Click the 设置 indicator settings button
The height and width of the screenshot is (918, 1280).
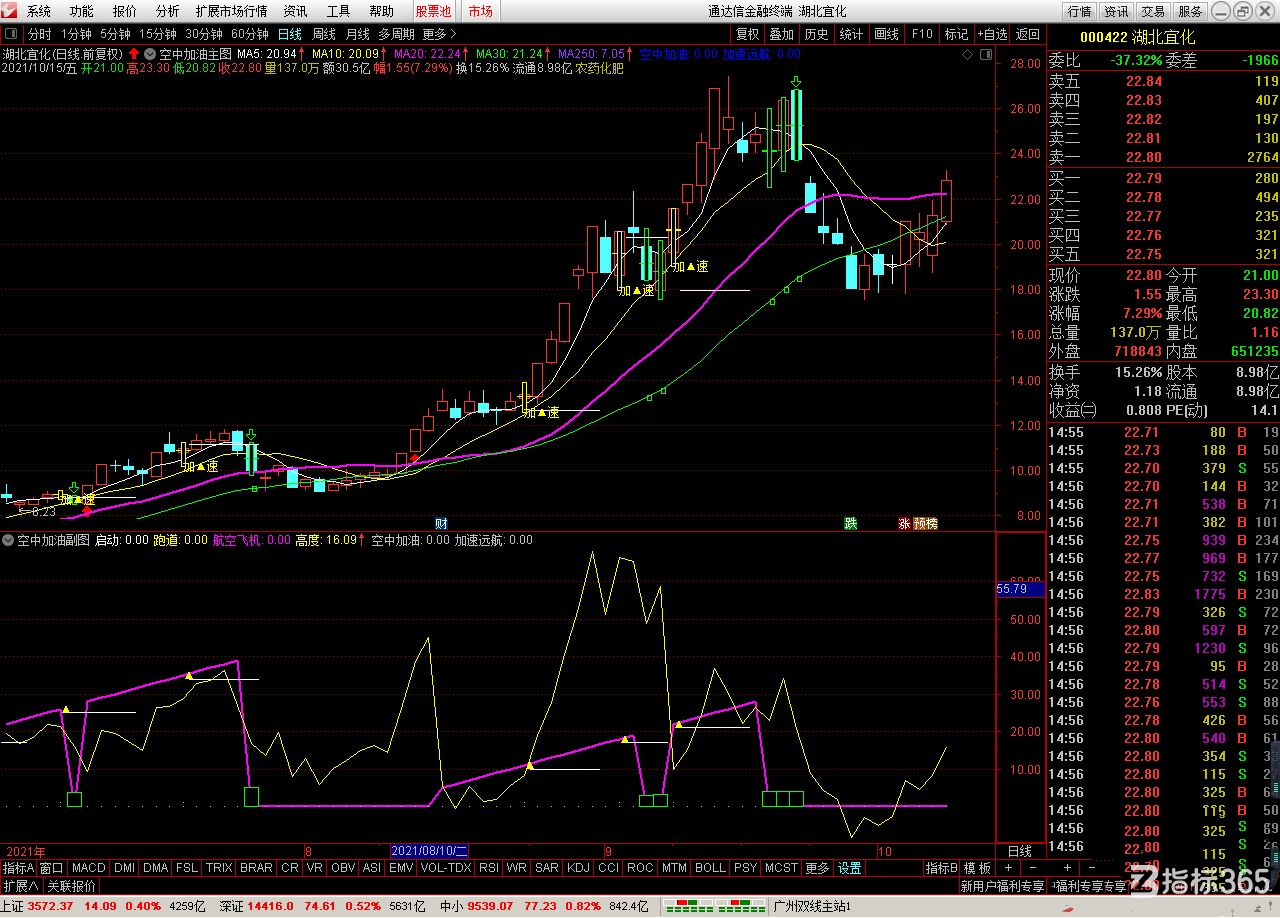pyautogui.click(x=850, y=868)
